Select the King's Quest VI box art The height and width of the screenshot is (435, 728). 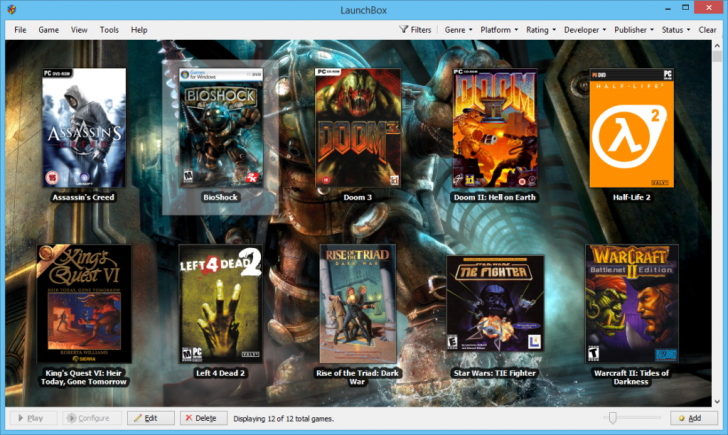pos(84,304)
